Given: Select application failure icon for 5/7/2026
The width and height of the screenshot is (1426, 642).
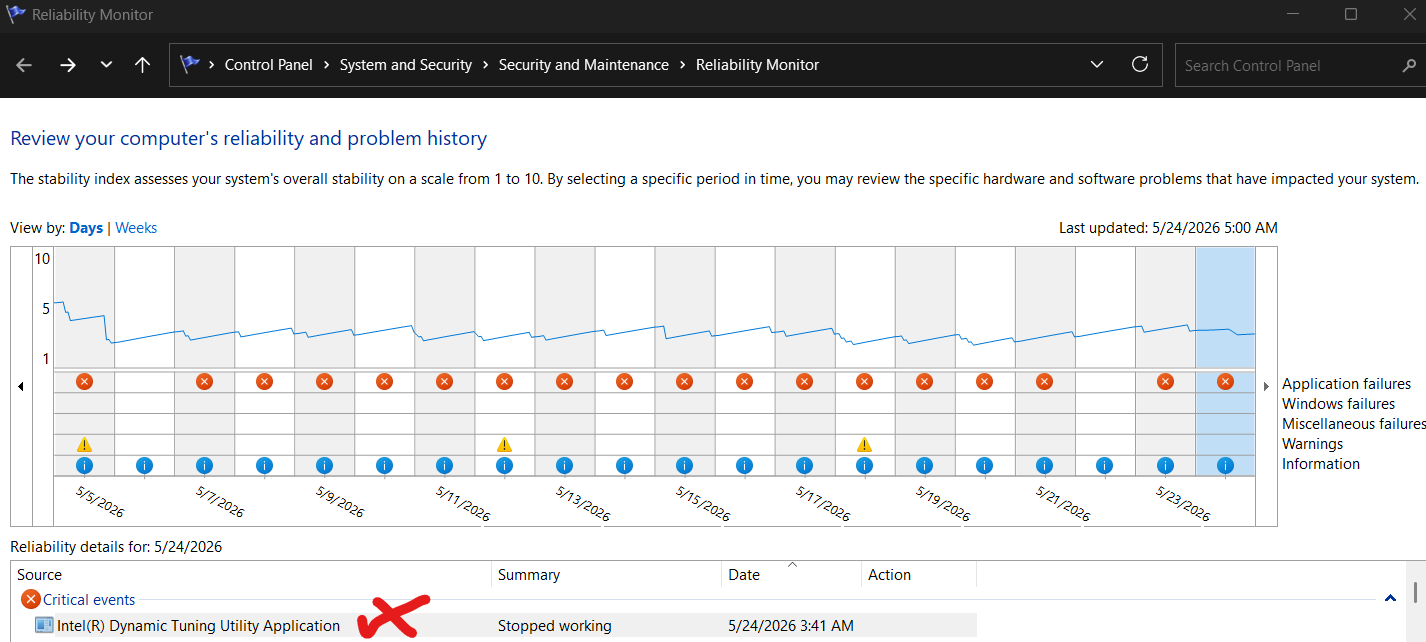Looking at the screenshot, I should (204, 381).
